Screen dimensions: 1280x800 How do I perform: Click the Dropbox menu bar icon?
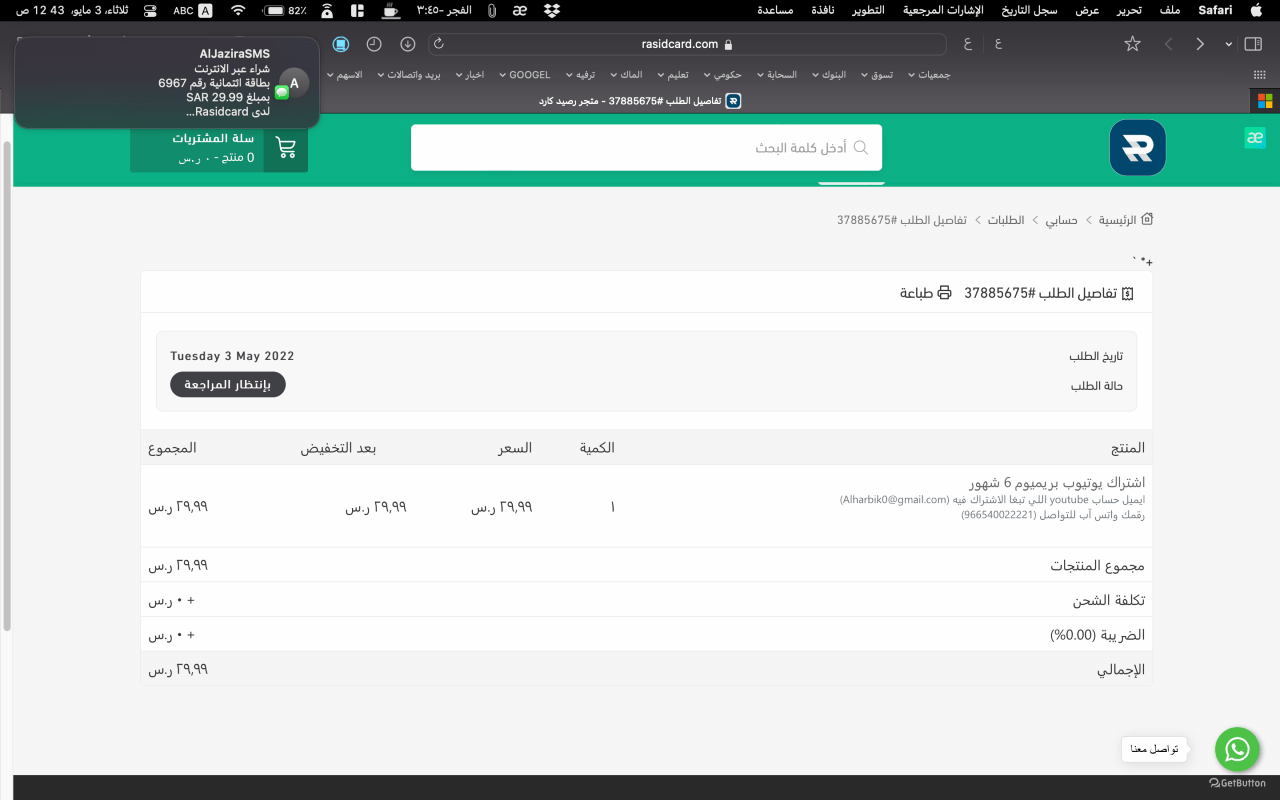[x=552, y=10]
